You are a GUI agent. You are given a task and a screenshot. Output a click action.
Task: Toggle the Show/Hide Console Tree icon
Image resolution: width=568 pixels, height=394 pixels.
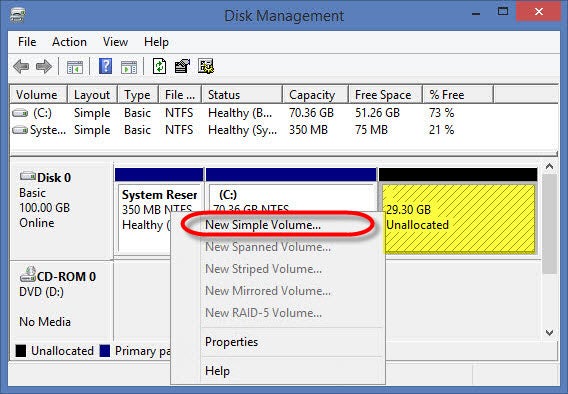[75, 67]
